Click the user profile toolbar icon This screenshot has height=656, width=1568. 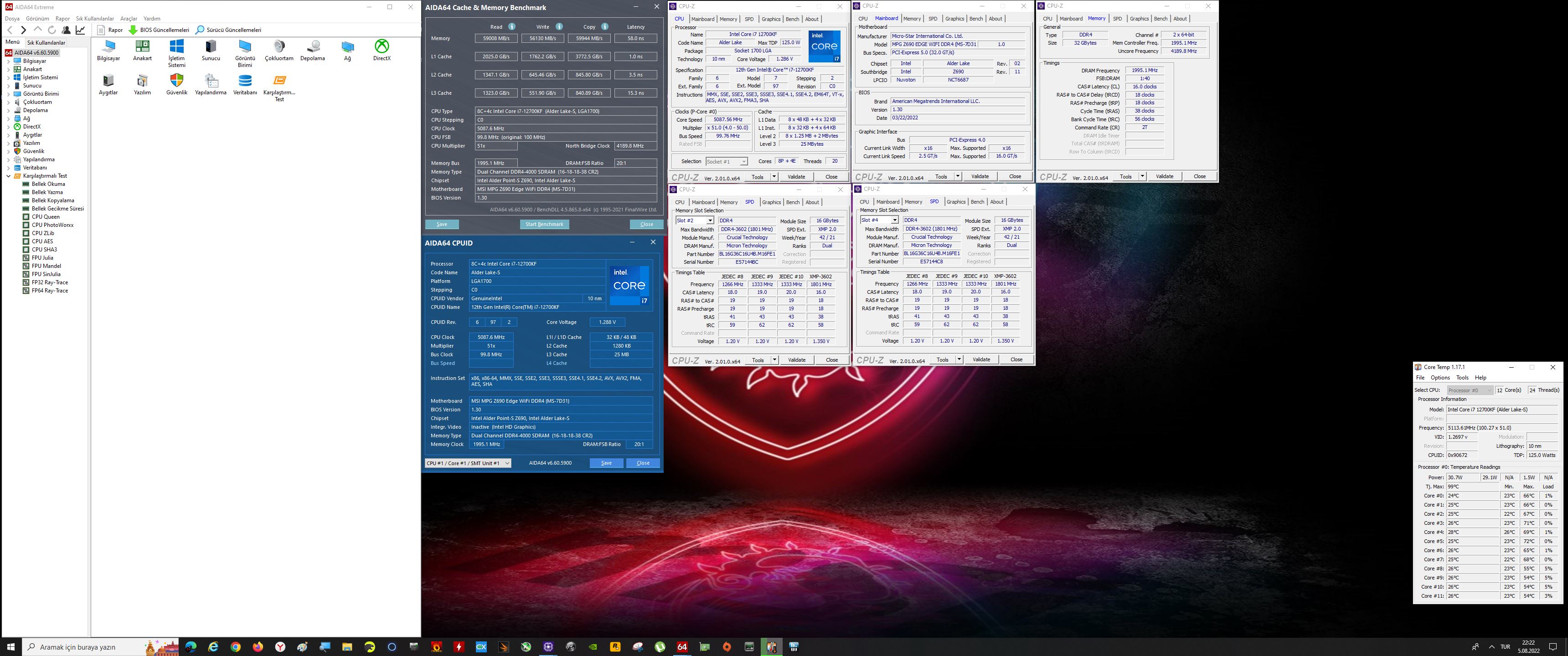coord(66,30)
